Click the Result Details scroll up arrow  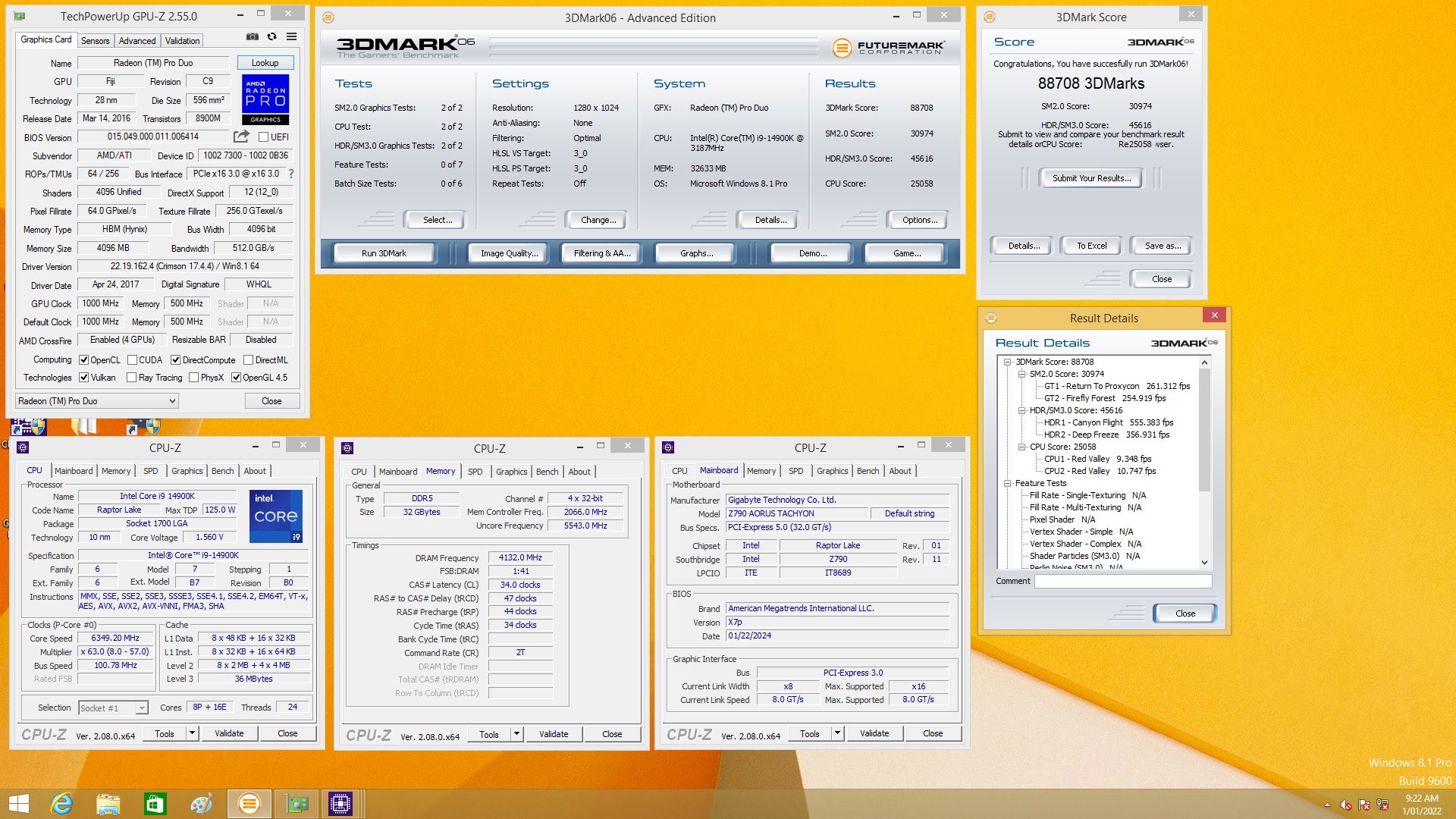1204,363
